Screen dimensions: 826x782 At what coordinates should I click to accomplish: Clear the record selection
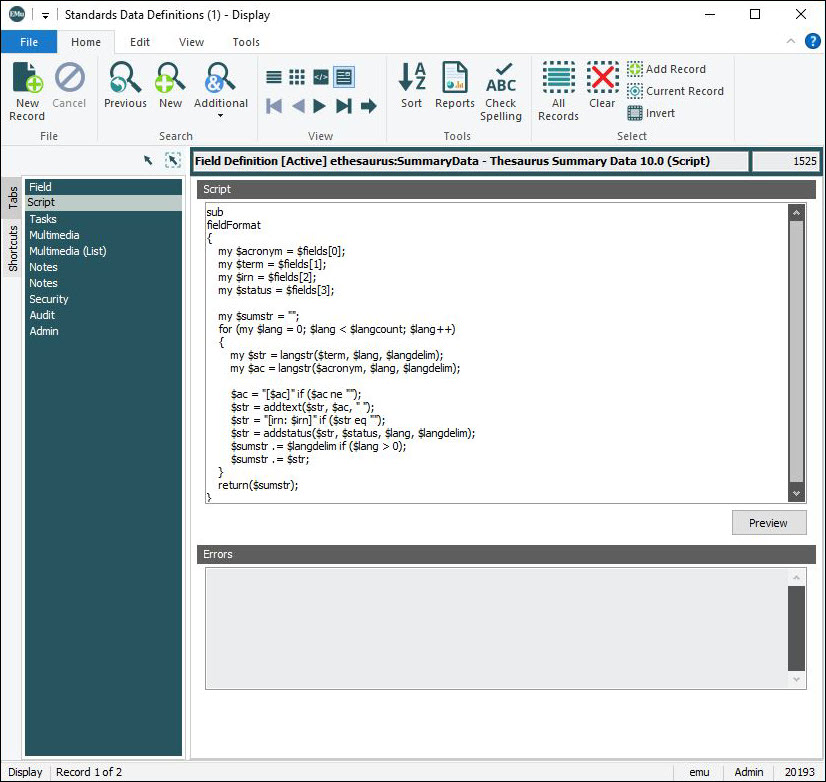[602, 88]
